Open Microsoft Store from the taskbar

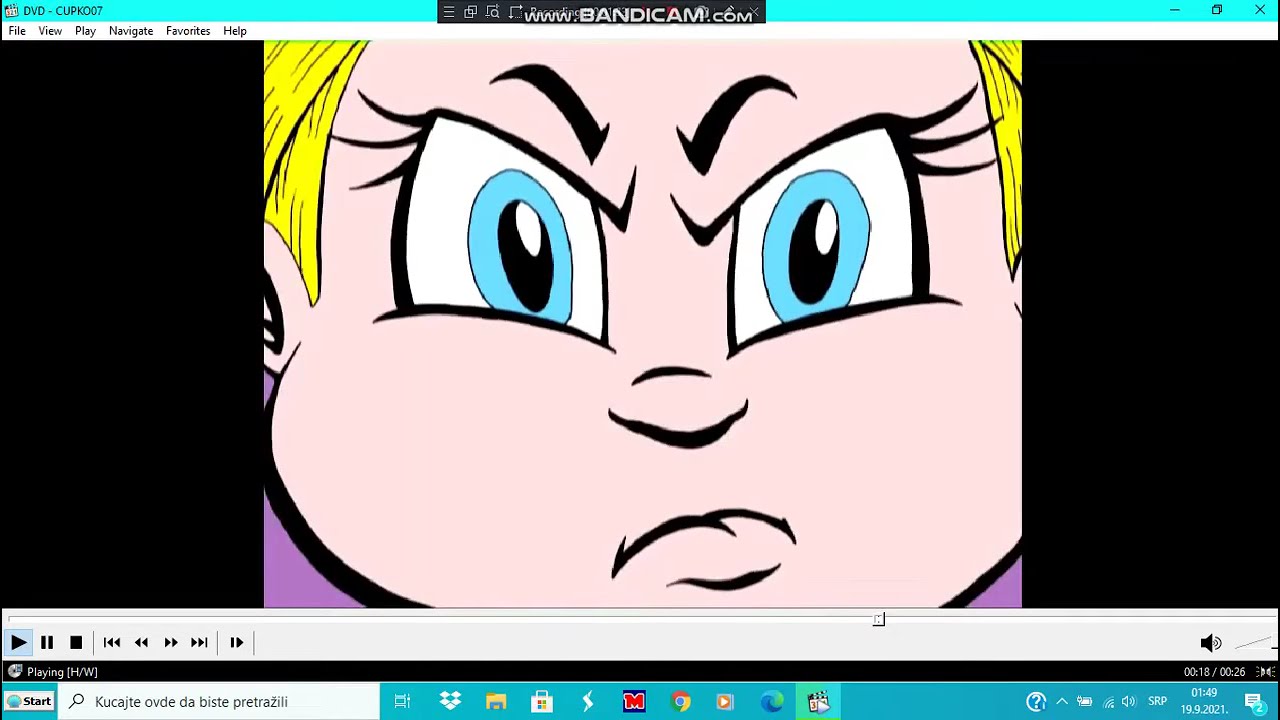point(542,702)
